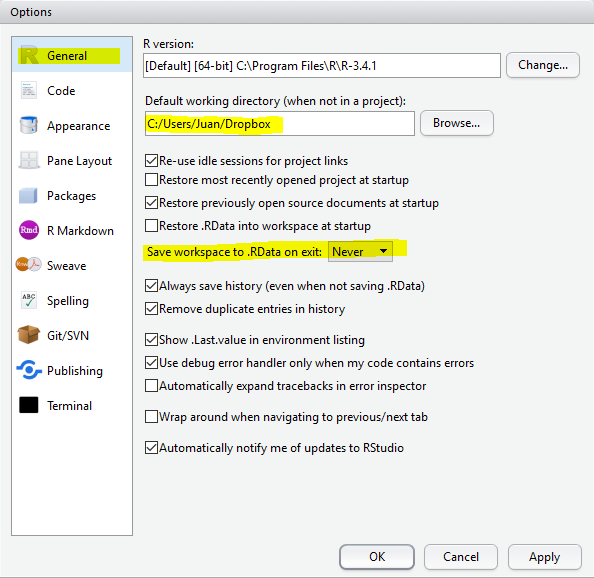
Task: Click the Browse... directory button
Action: pyautogui.click(x=456, y=123)
